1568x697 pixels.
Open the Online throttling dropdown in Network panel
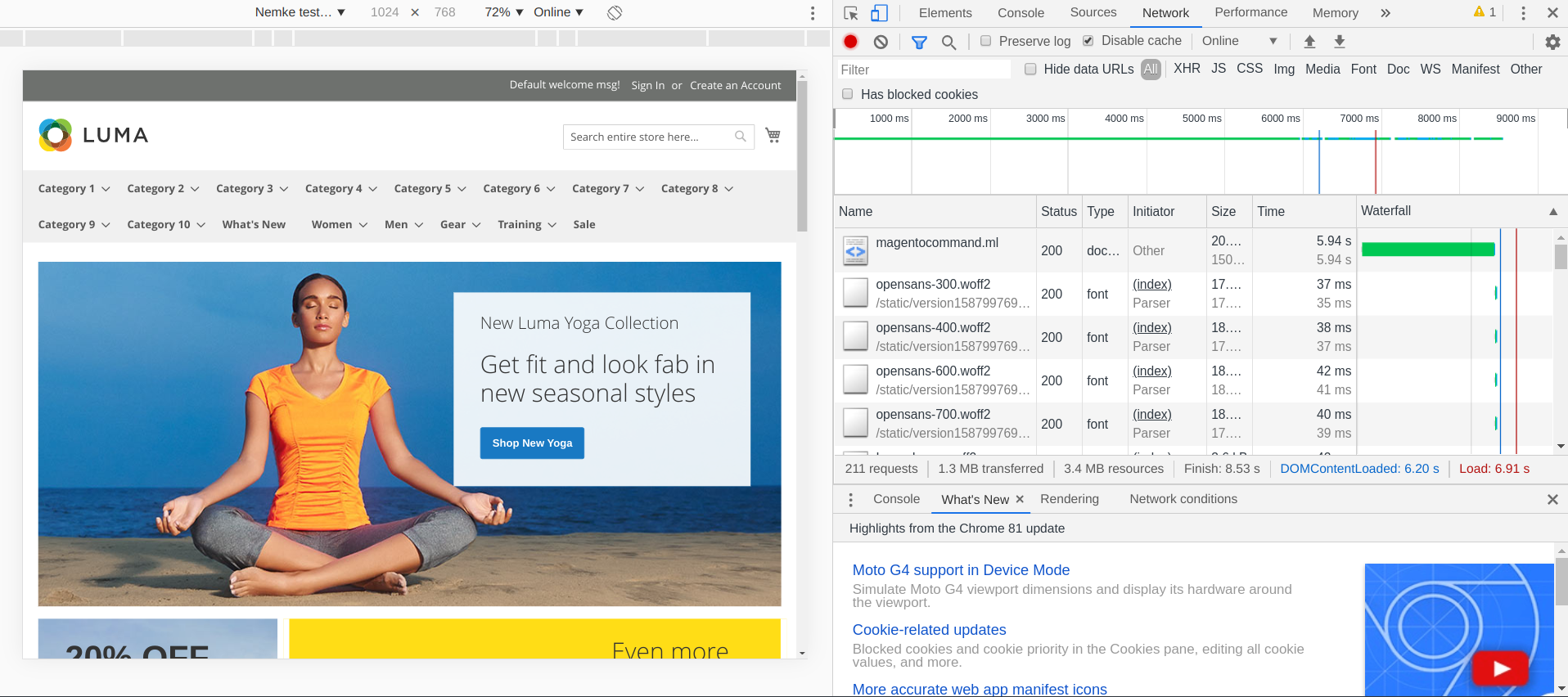(x=1238, y=41)
